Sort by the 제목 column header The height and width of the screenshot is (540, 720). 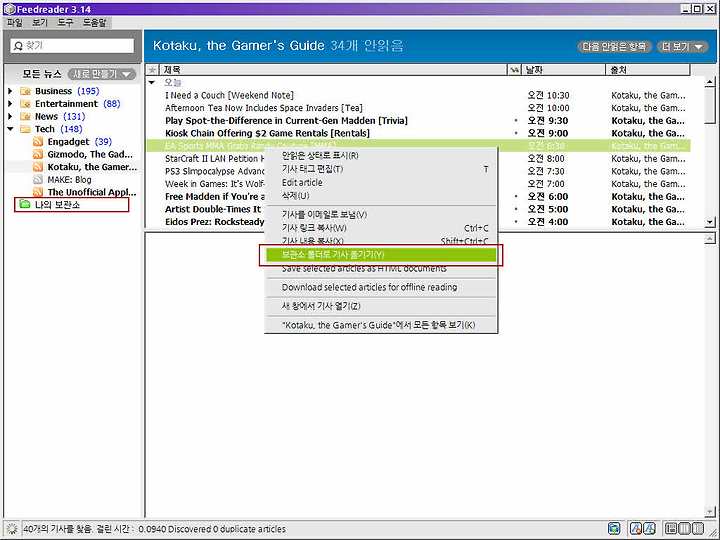[x=332, y=70]
